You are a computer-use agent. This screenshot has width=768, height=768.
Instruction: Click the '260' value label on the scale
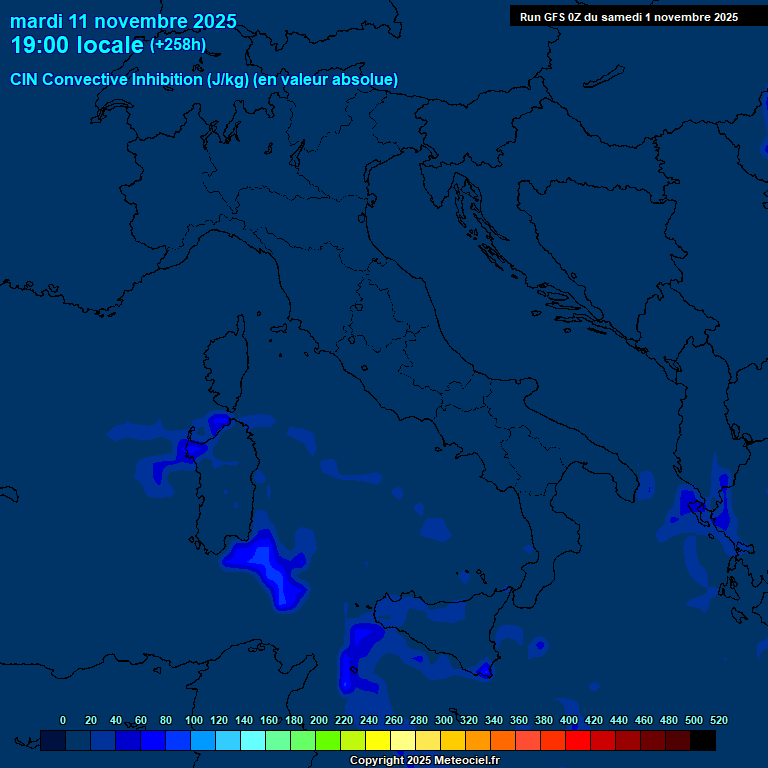tap(393, 720)
